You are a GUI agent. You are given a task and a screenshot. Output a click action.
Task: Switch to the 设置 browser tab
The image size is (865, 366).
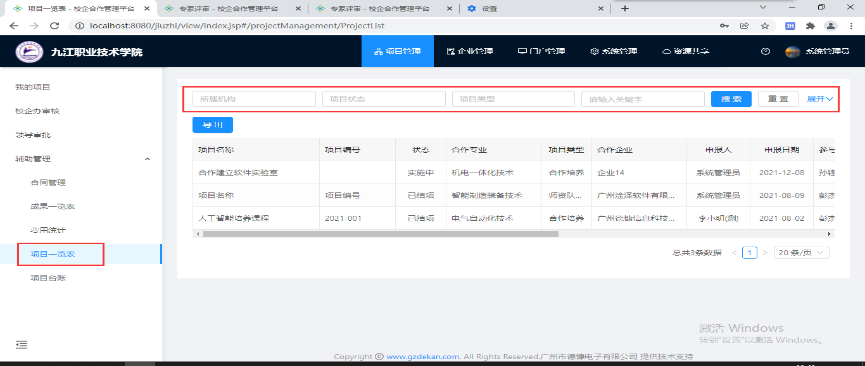tap(536, 8)
